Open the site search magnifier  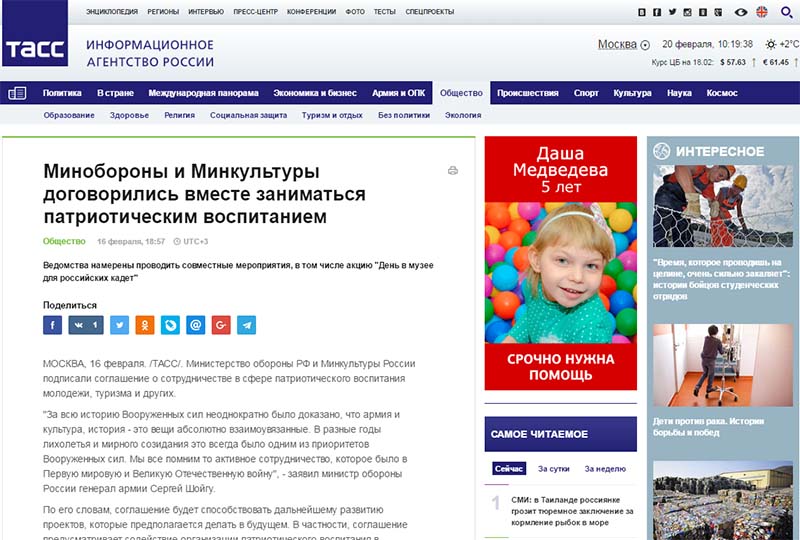click(786, 12)
